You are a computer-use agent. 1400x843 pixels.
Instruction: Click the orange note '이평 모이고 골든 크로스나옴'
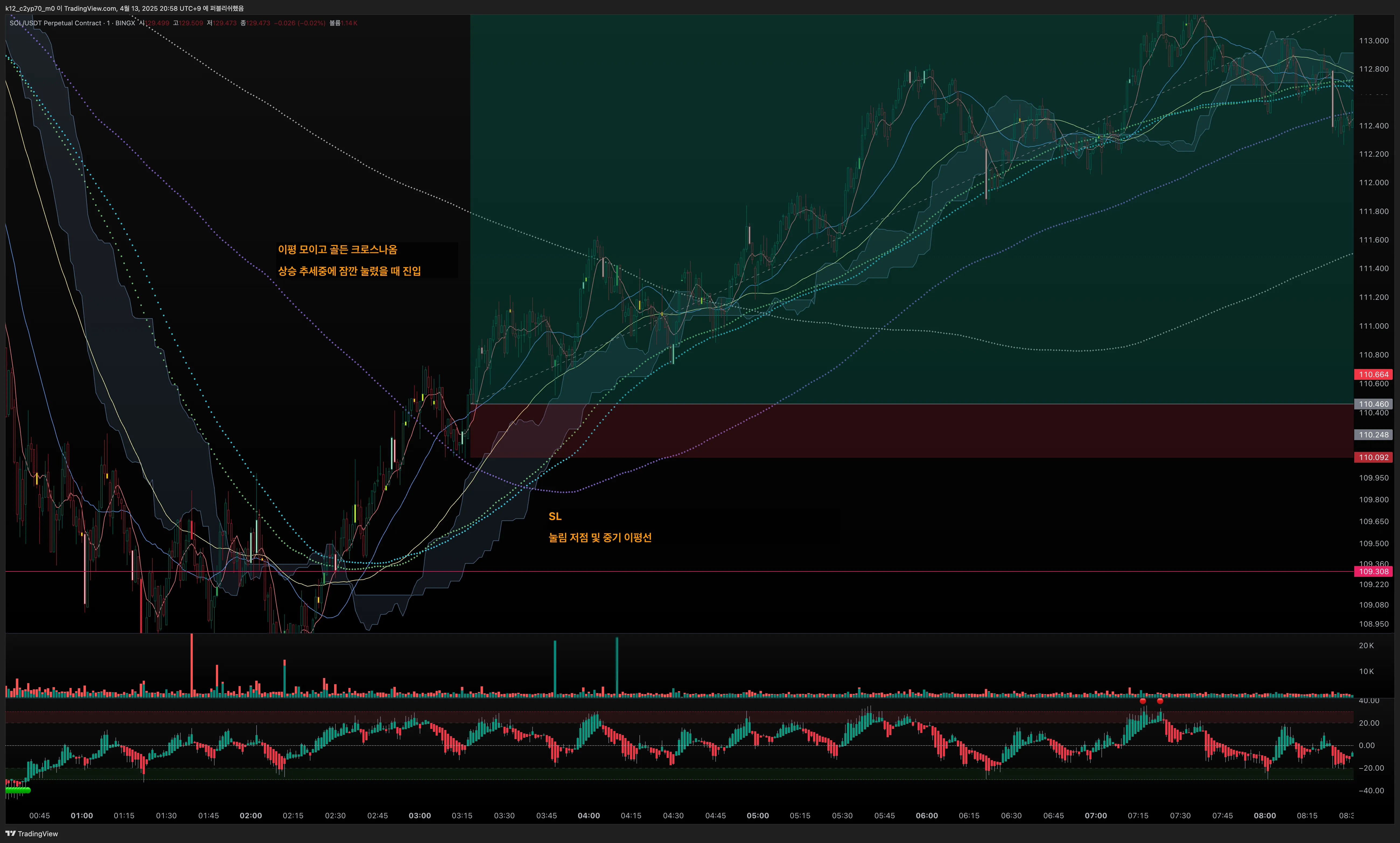coord(338,250)
